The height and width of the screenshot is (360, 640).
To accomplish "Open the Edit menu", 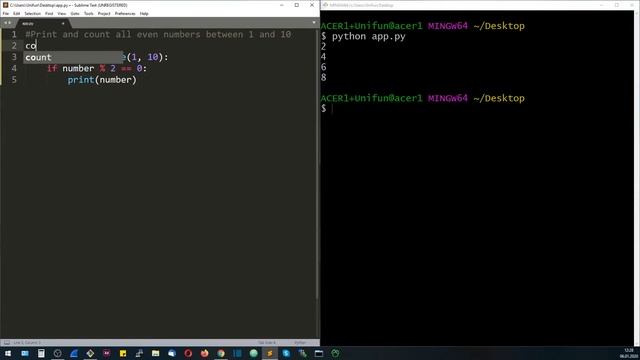I will tap(16, 13).
